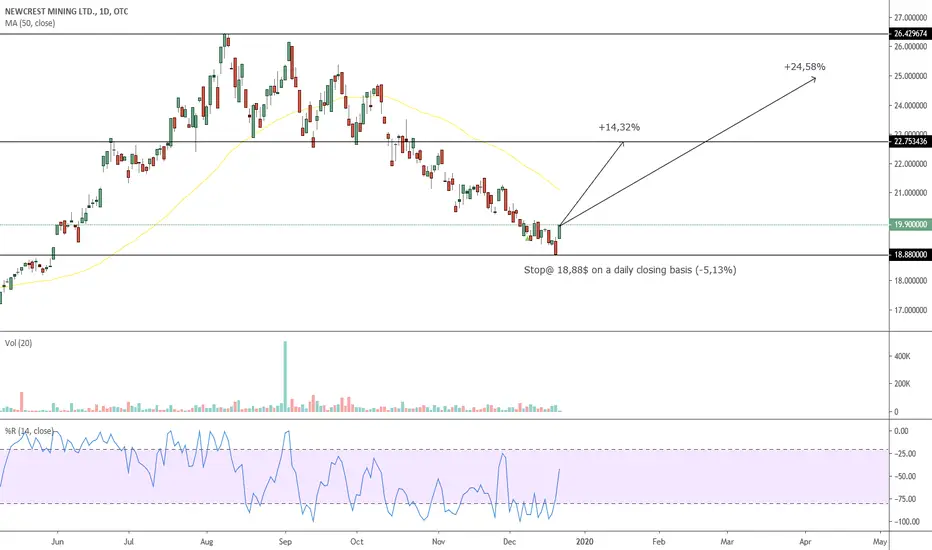Click the 26.429674 price level label
The height and width of the screenshot is (550, 932).
point(910,34)
